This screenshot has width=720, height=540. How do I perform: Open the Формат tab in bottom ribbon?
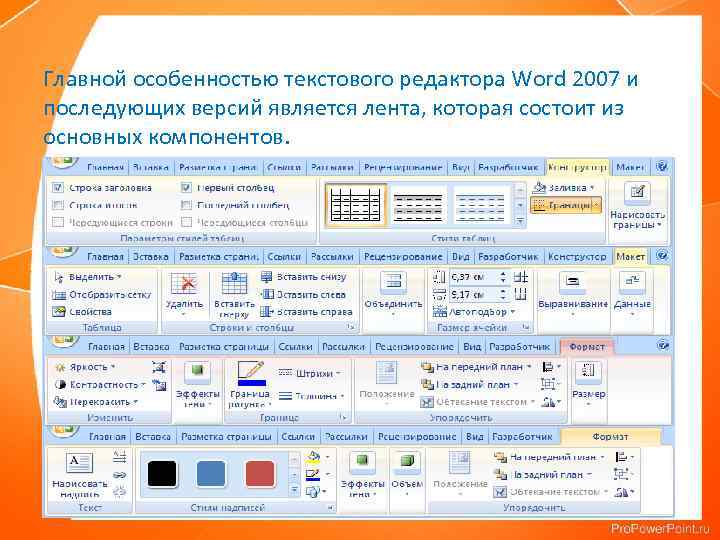(x=610, y=436)
